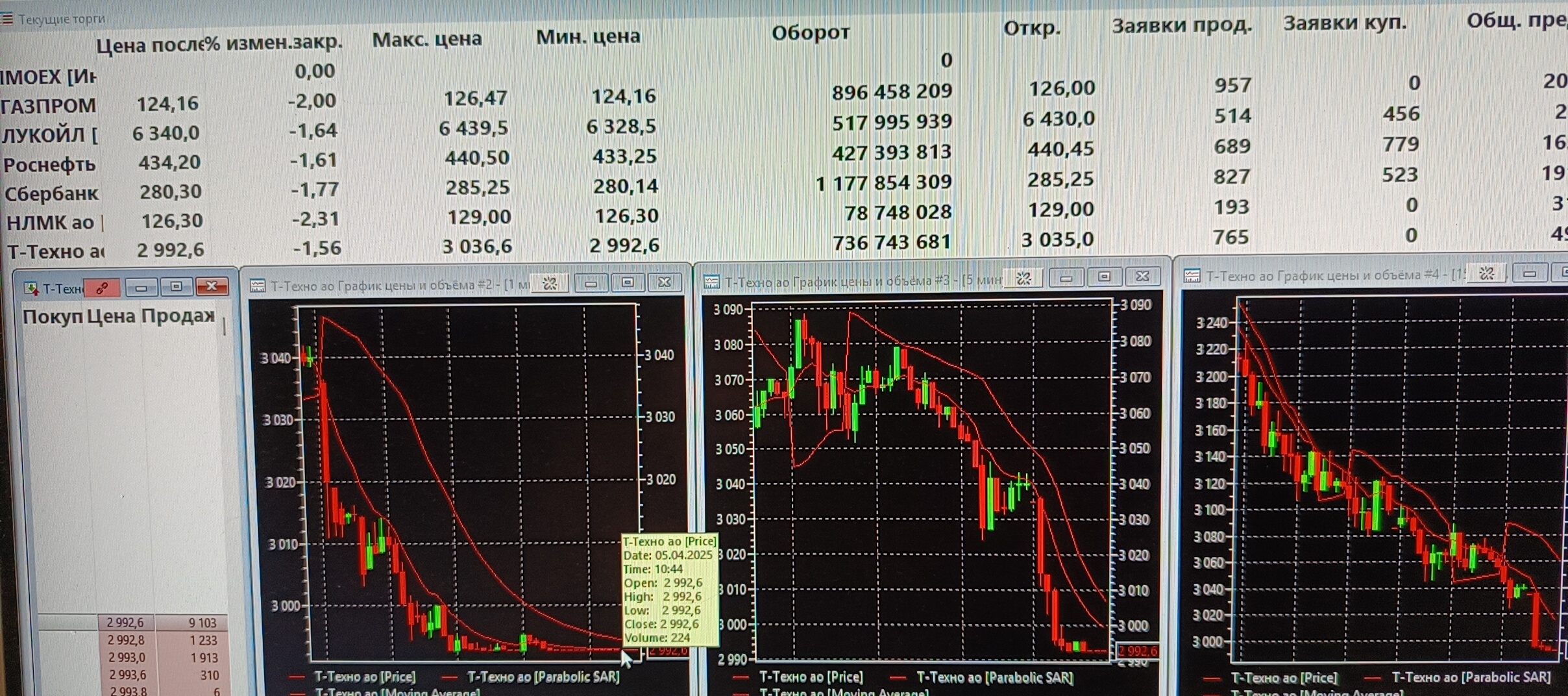
Task: Click the "% измен.закр." column header
Action: pos(275,42)
